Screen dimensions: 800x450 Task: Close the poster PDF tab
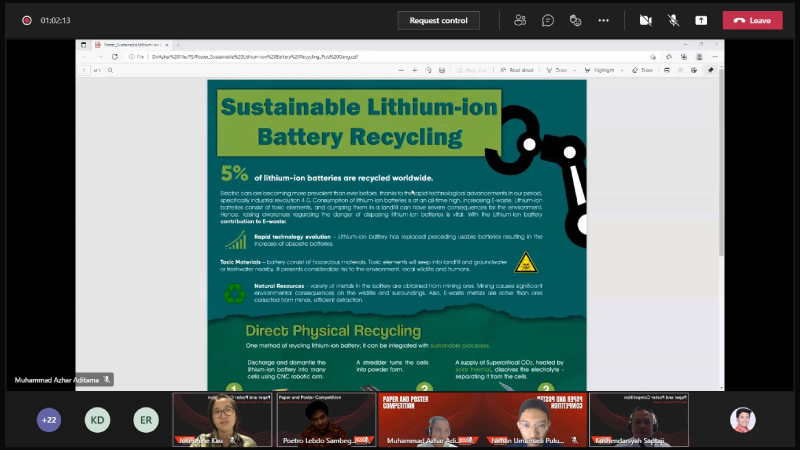pyautogui.click(x=167, y=45)
